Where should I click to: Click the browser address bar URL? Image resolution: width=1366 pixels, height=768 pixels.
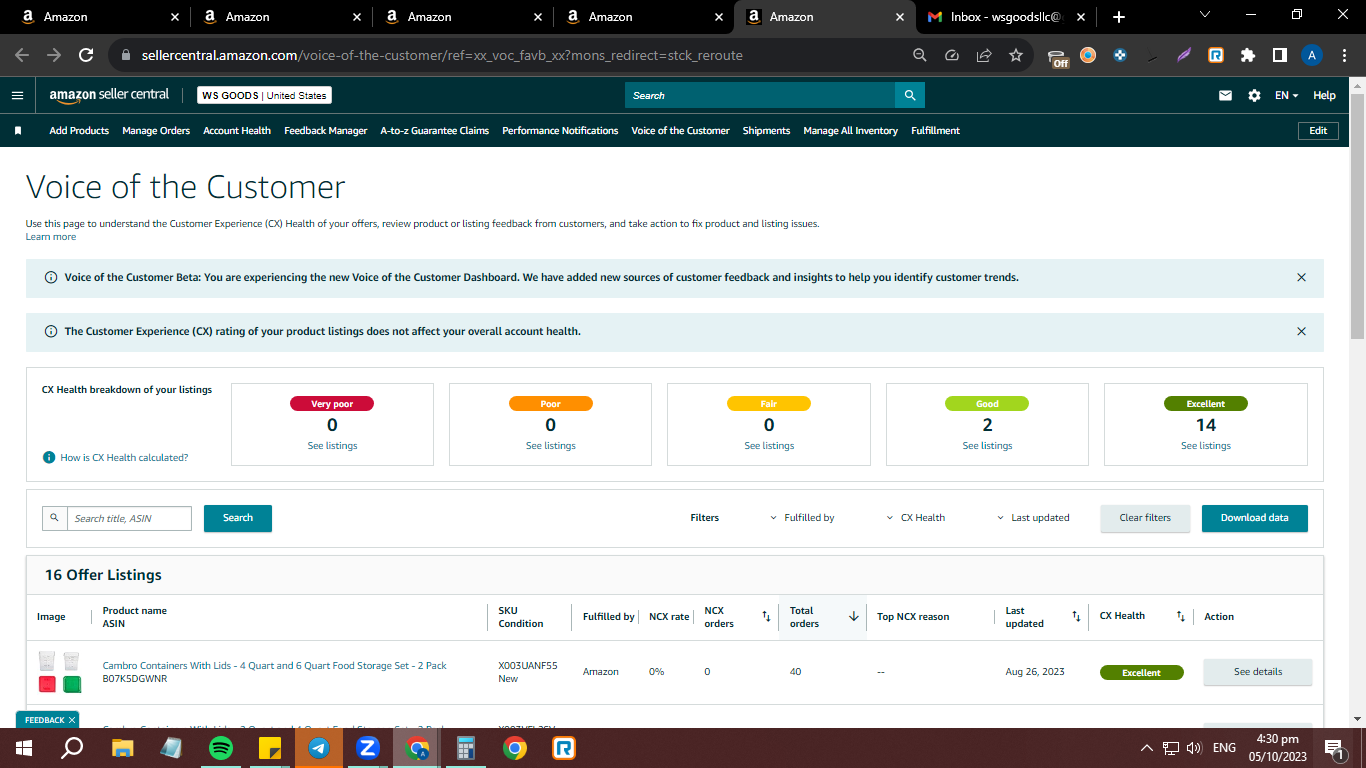pyautogui.click(x=442, y=55)
